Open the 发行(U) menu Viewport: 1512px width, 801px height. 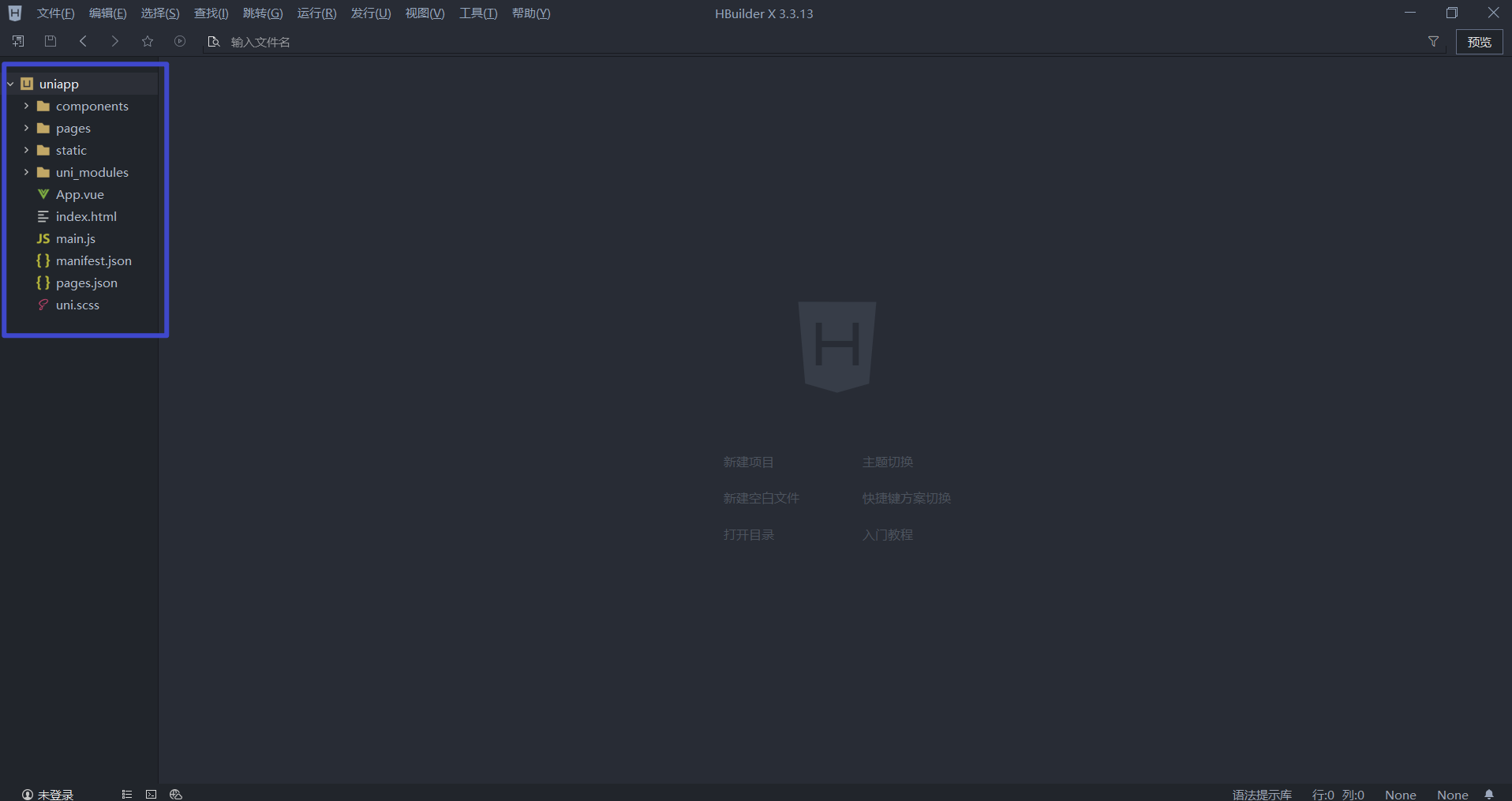tap(371, 13)
